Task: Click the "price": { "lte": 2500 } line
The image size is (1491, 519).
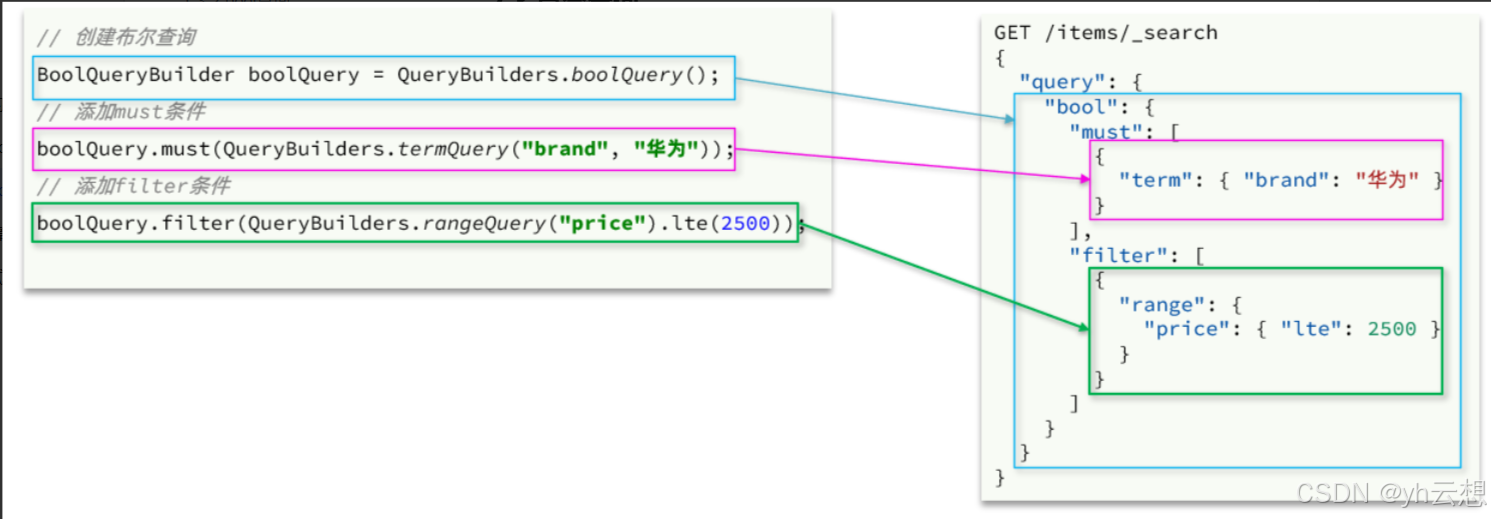Action: (1292, 329)
